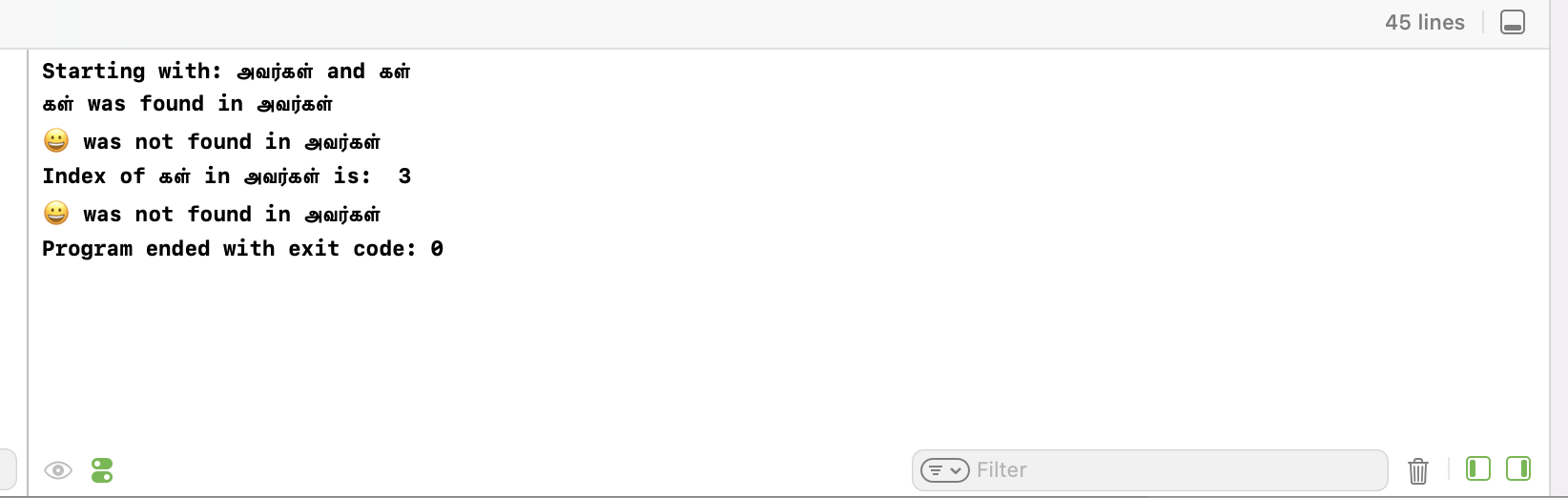Viewport: 1568px width, 498px height.
Task: Hide the console area using top-right icon
Action: click(1513, 22)
